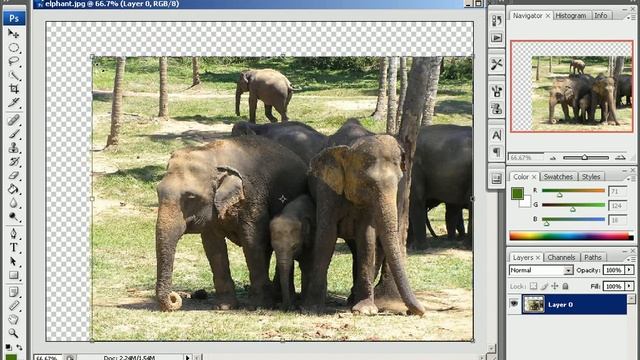Click the Layer 0 thumbnail
This screenshot has height=360, width=640.
coord(533,304)
